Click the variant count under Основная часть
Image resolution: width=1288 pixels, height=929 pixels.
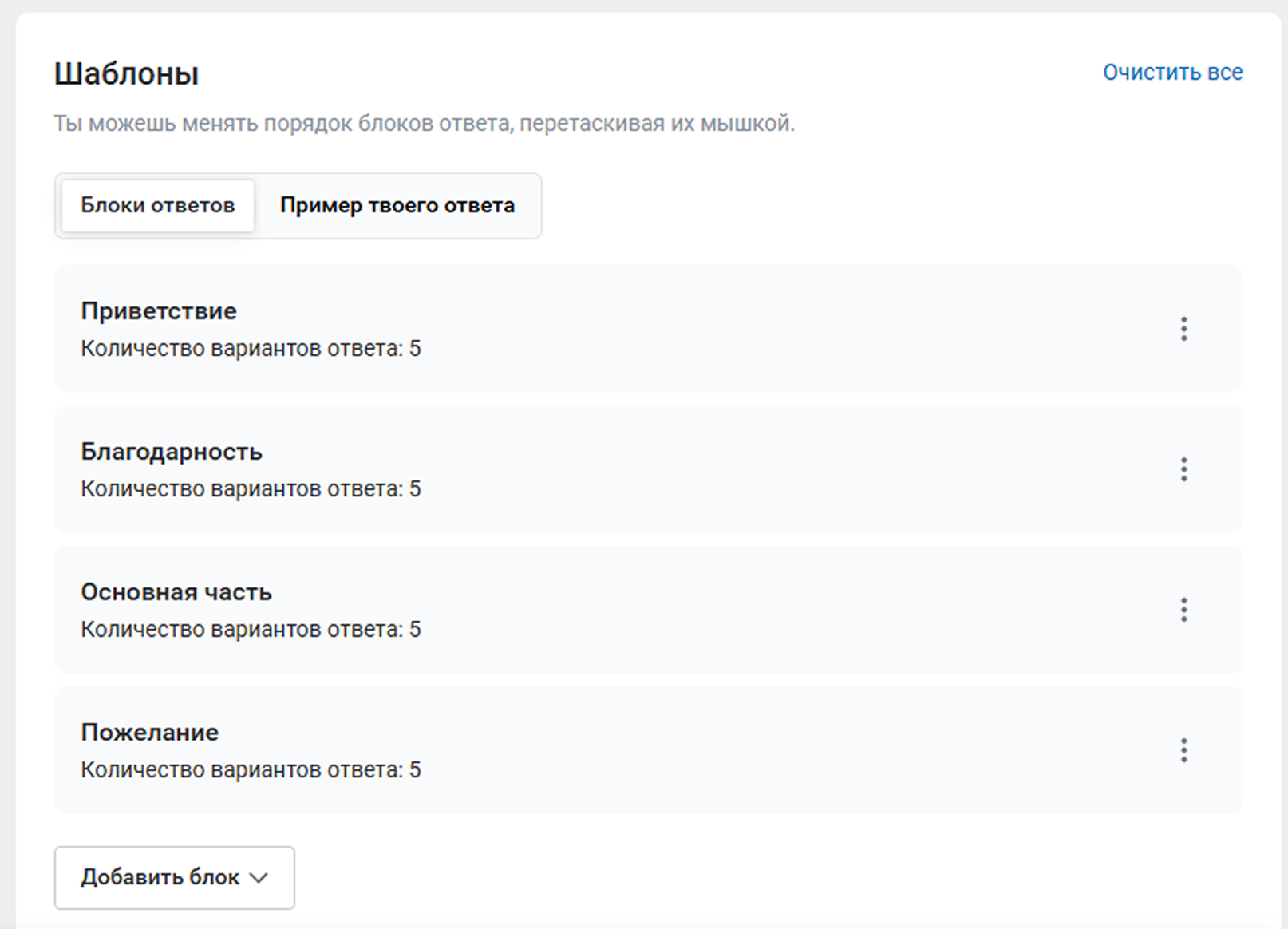point(251,630)
